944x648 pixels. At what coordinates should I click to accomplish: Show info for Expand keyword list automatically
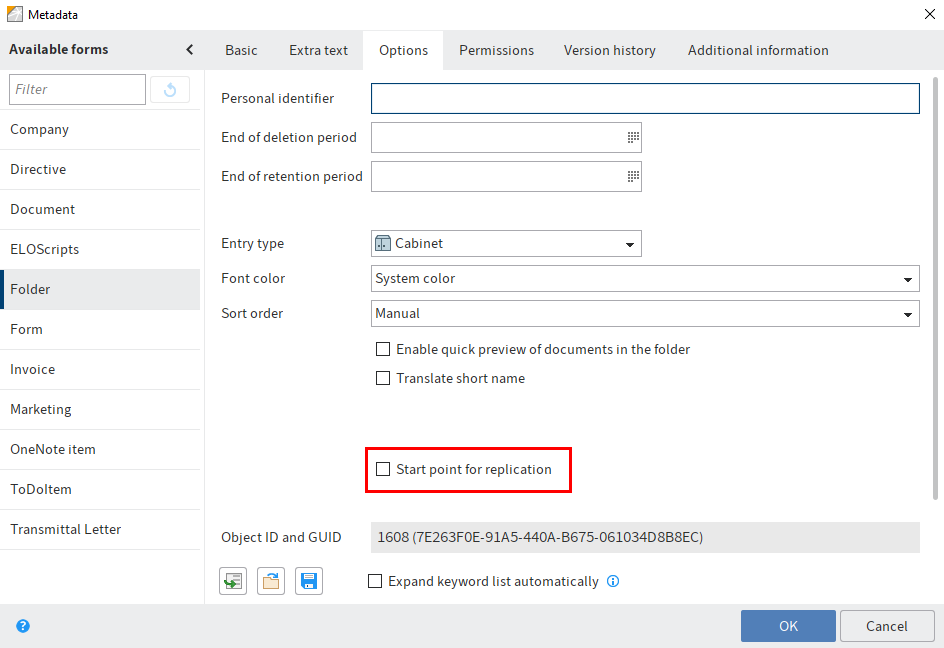coord(613,581)
